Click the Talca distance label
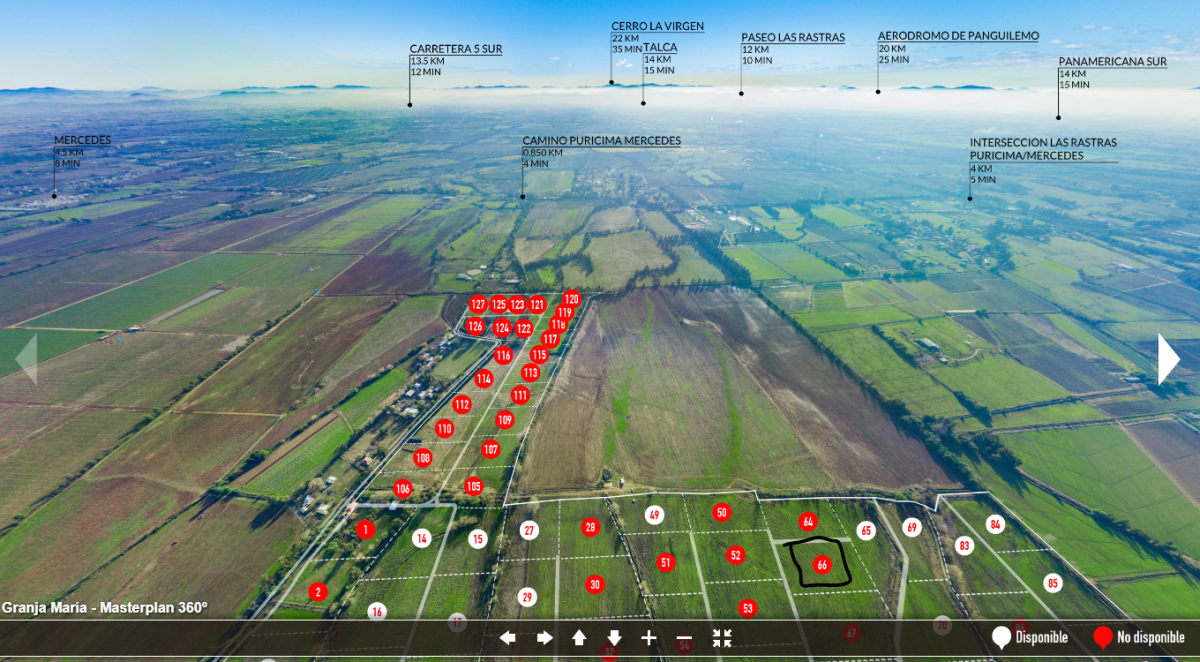 (x=660, y=47)
